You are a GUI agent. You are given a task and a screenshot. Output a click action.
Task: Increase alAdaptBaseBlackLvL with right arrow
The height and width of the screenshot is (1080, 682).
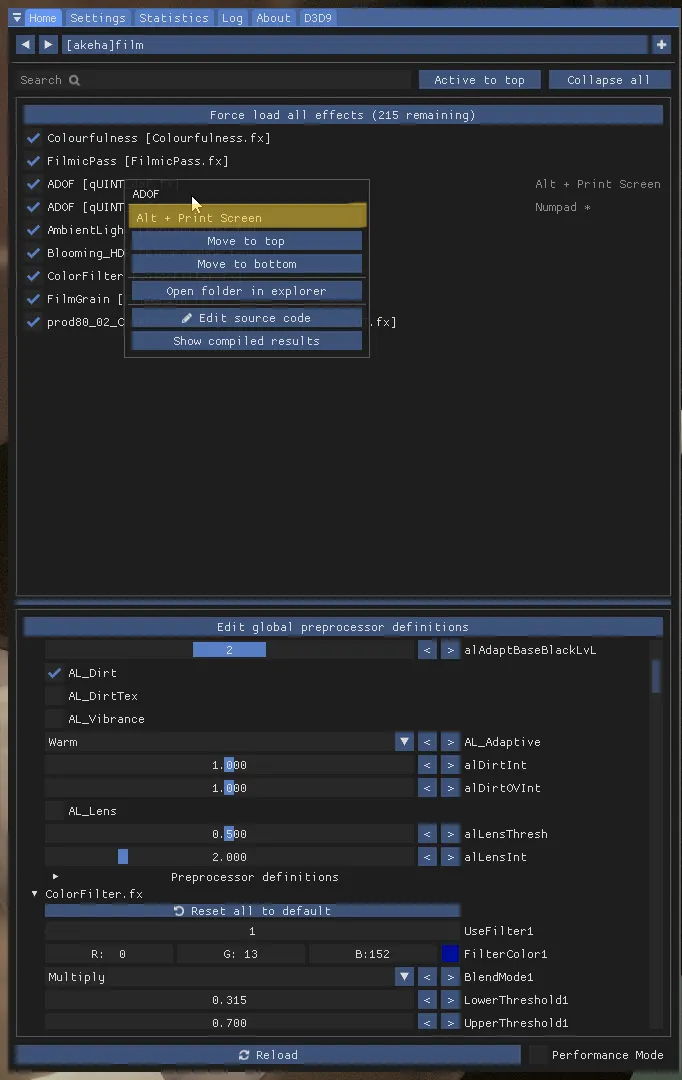tap(450, 650)
